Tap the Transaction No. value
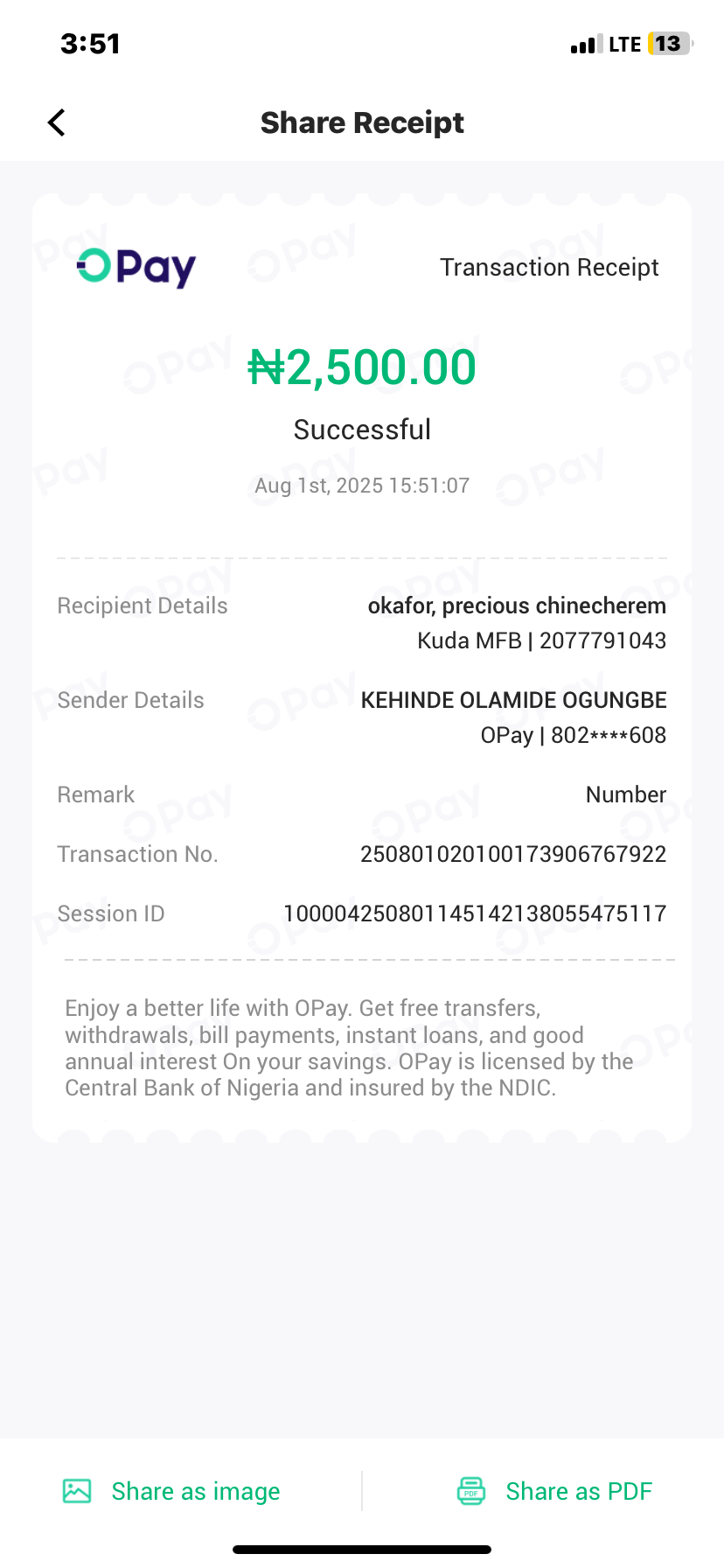 tap(513, 854)
